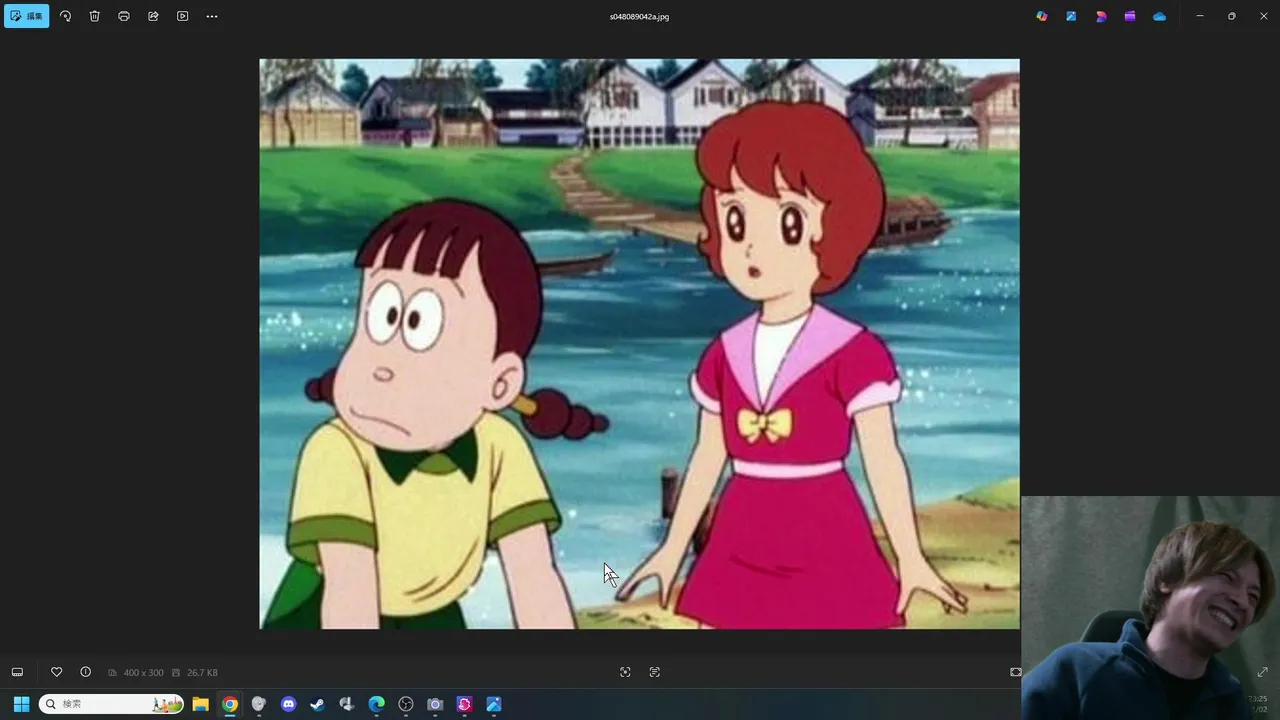Screen dimensions: 1280x720
Task: Click the file name s048089042a.jpg
Action: click(639, 16)
